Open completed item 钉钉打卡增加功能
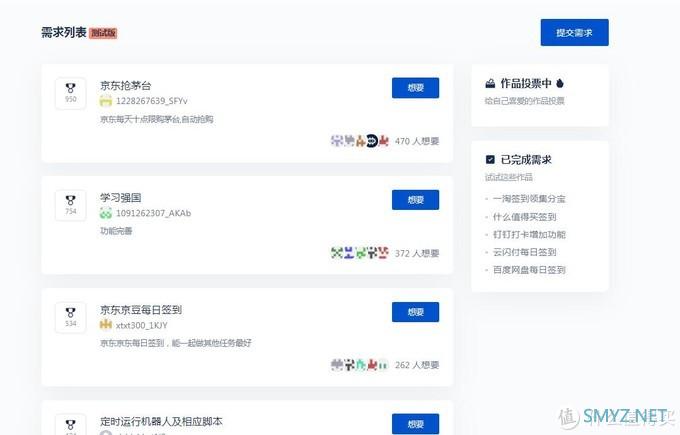 pos(529,235)
